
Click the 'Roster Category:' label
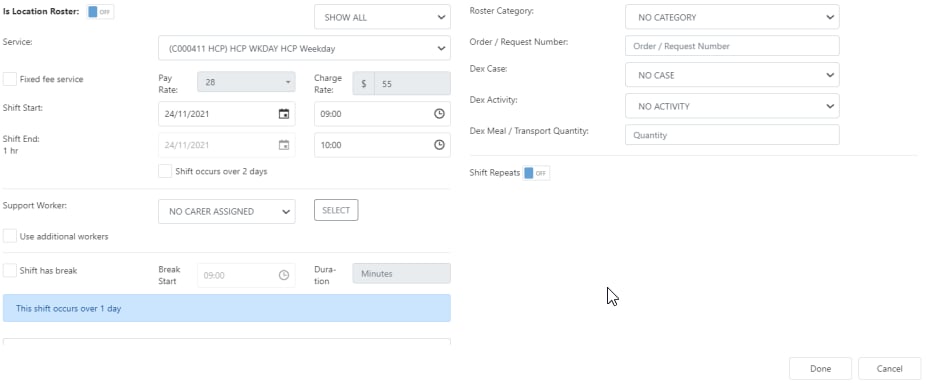tap(501, 11)
